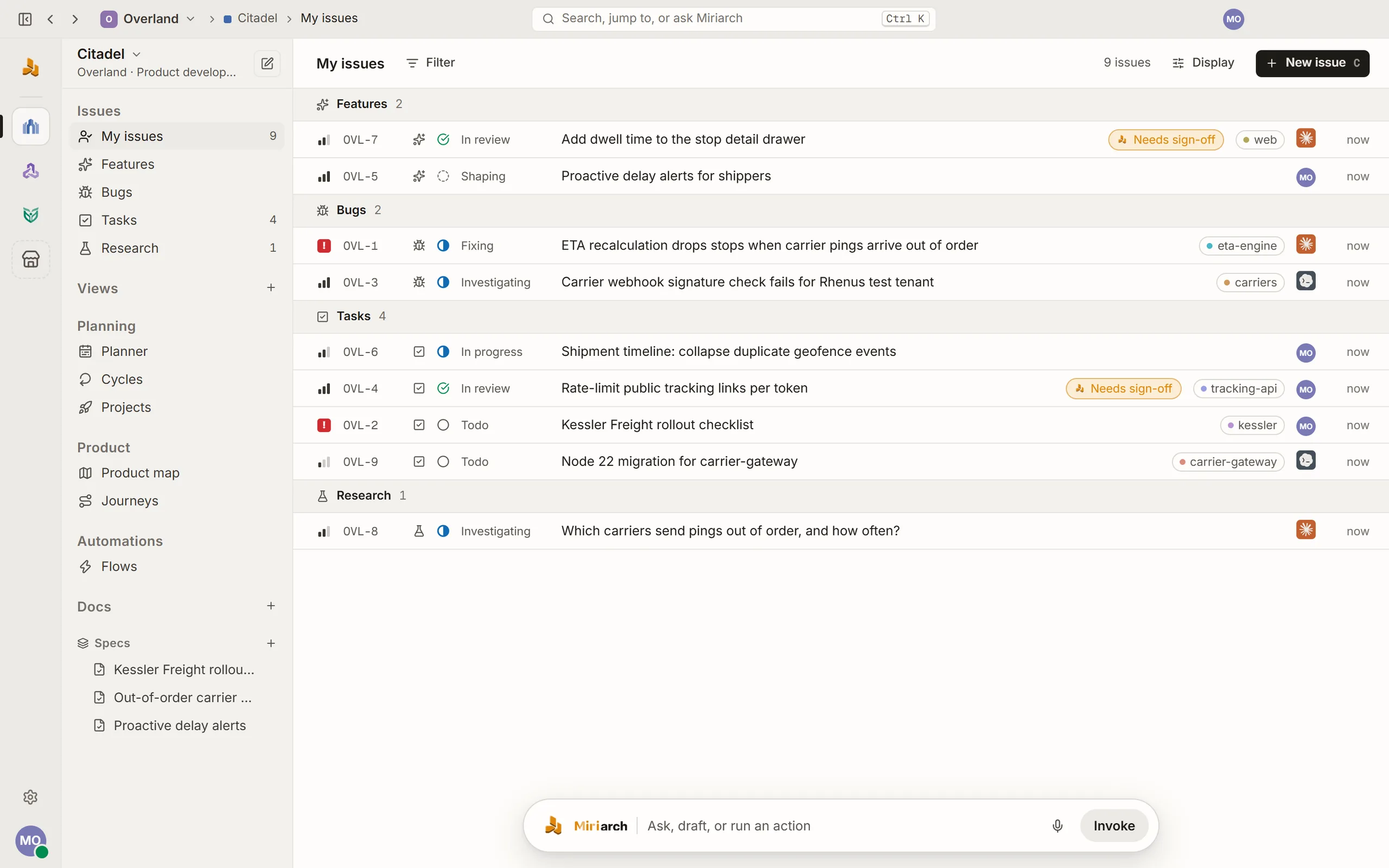Open Product map in the sidebar
Image resolution: width=1389 pixels, height=868 pixels.
tap(177, 473)
